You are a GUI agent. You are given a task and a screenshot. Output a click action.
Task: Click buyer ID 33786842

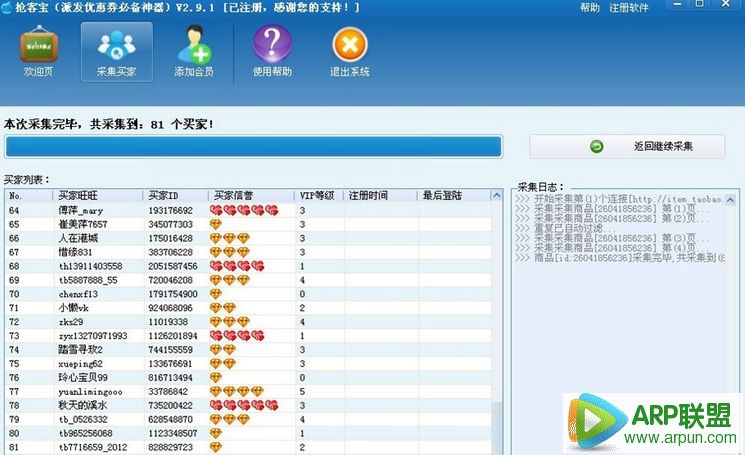tap(168, 392)
